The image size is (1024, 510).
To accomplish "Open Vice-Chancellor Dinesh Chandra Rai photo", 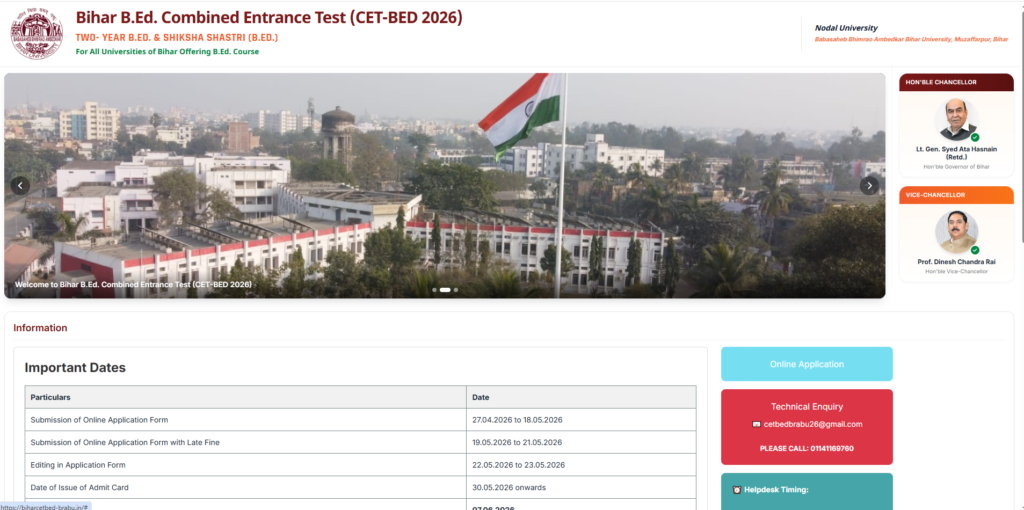I will (956, 232).
